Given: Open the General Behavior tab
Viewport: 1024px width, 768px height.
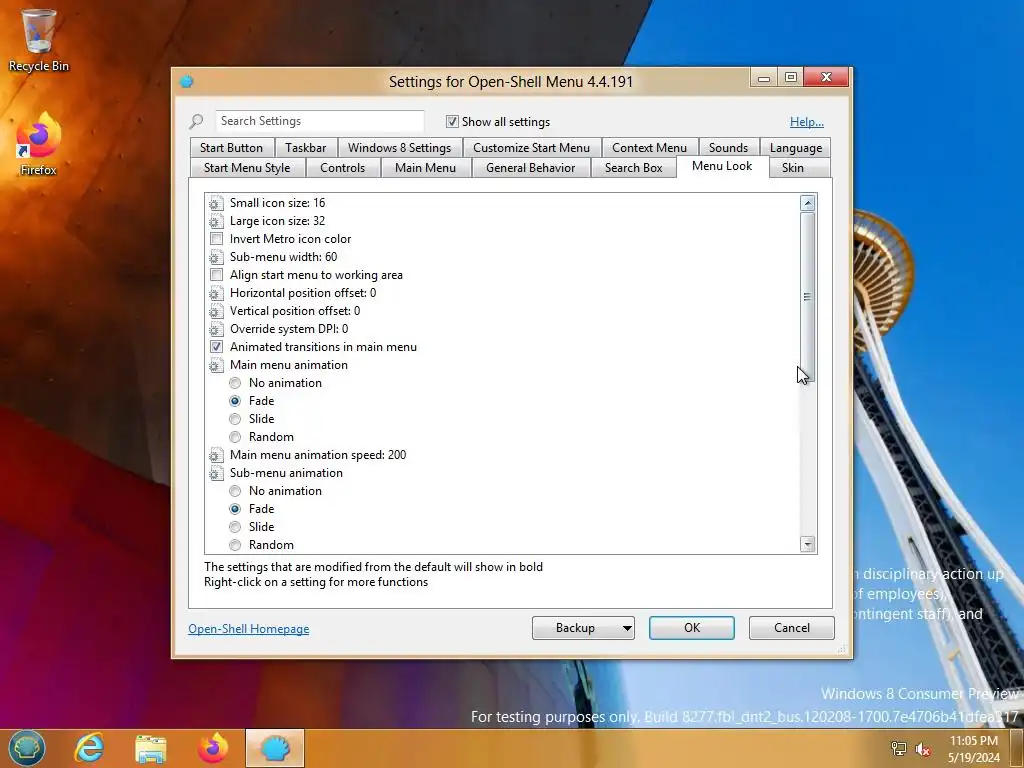Looking at the screenshot, I should [530, 168].
